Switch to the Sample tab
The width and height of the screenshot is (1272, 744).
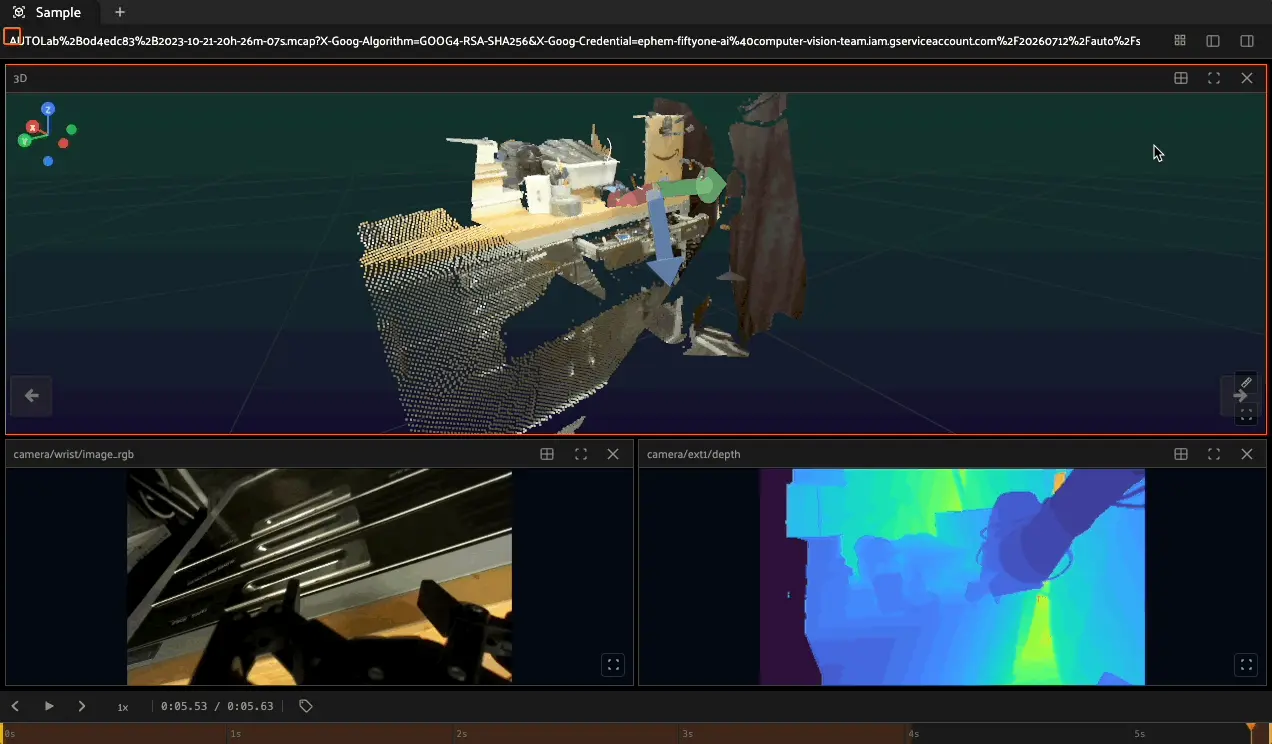[49, 13]
